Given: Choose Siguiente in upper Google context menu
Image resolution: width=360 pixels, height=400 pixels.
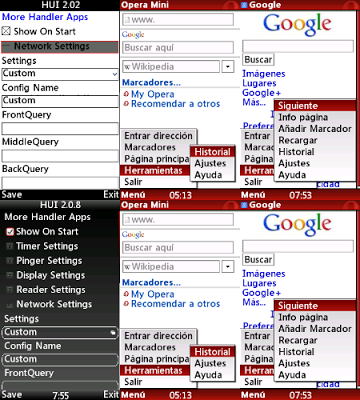Looking at the screenshot, I should click(x=315, y=106).
